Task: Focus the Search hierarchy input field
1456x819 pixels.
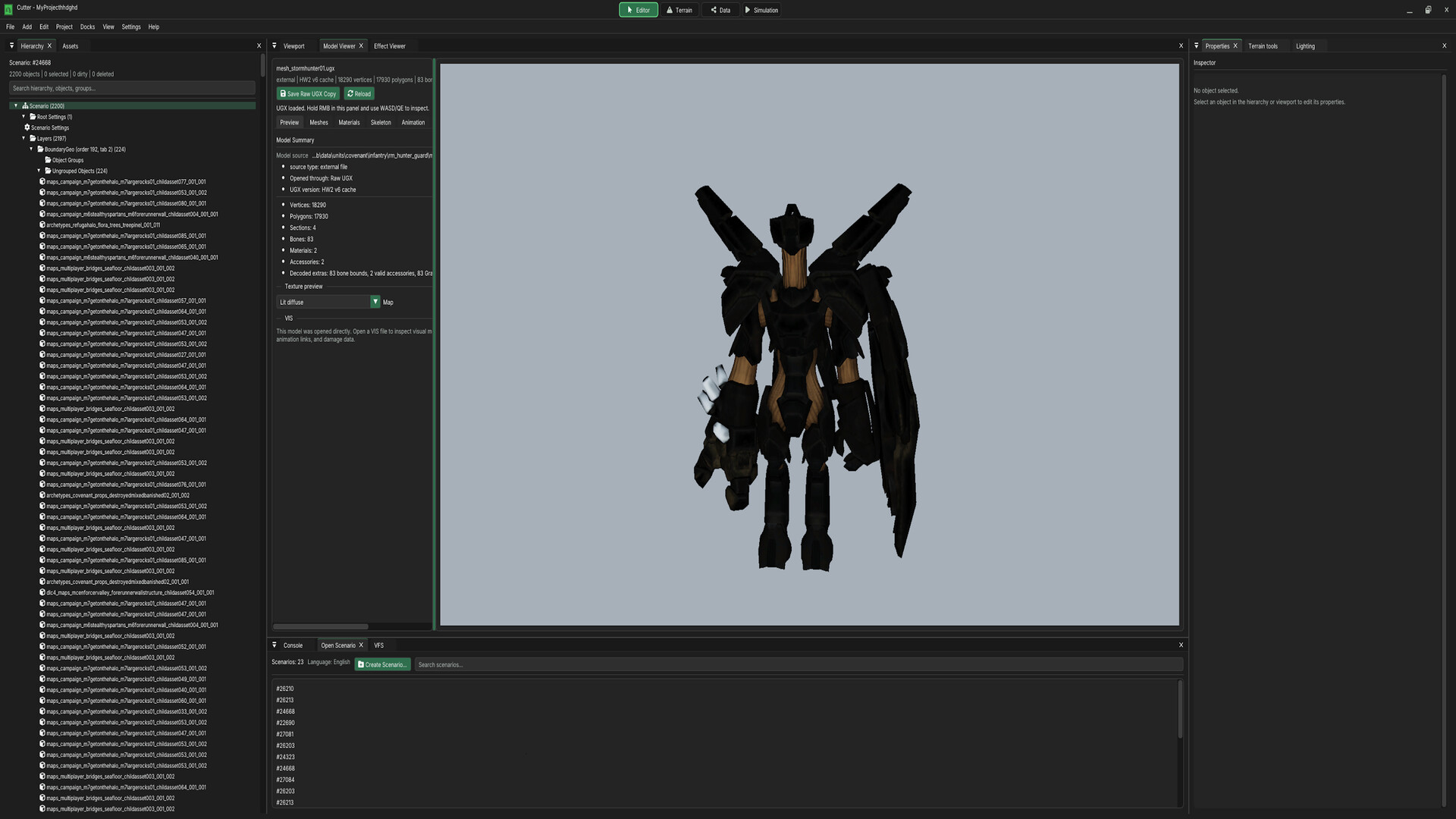Action: (x=133, y=88)
